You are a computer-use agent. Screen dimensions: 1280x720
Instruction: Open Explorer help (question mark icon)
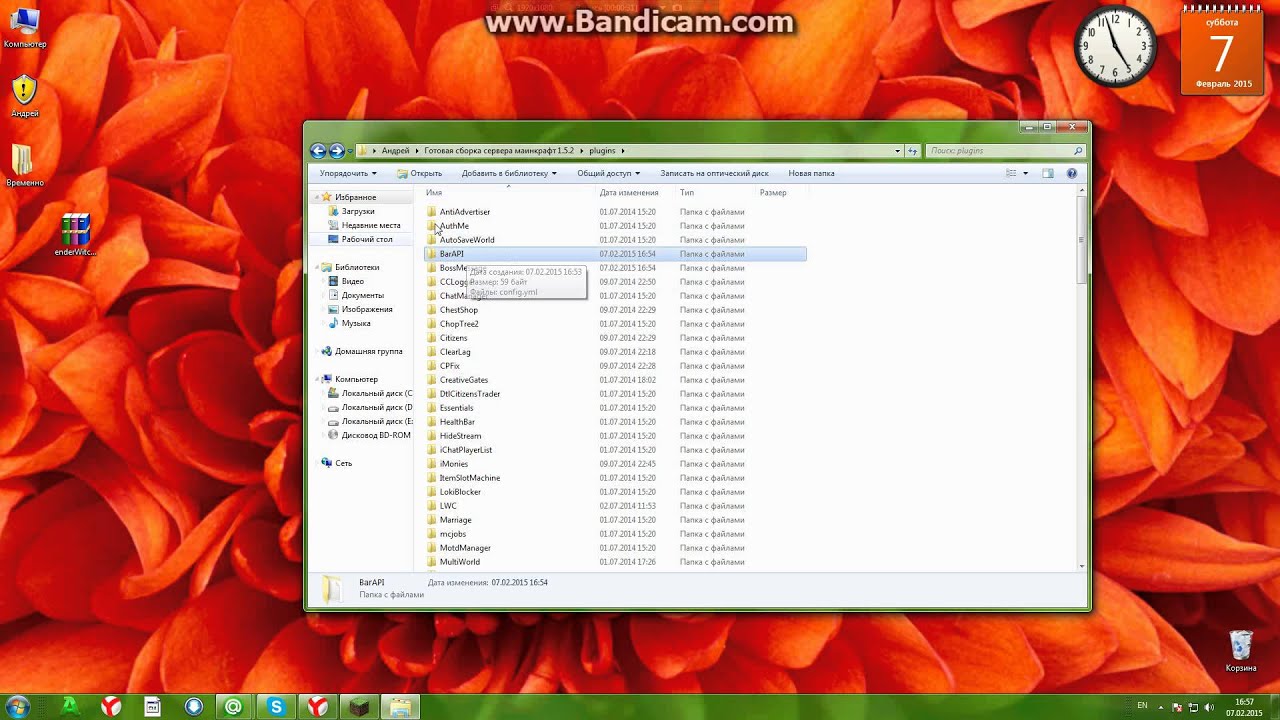[x=1072, y=173]
